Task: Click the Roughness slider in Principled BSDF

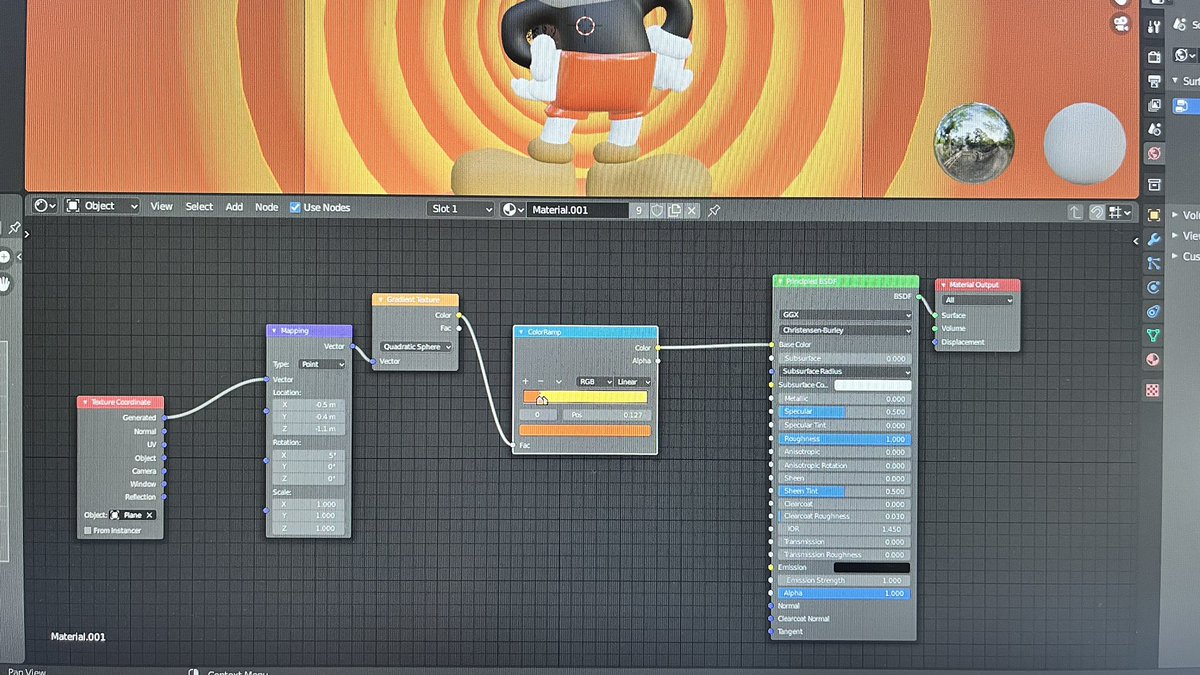Action: point(846,439)
